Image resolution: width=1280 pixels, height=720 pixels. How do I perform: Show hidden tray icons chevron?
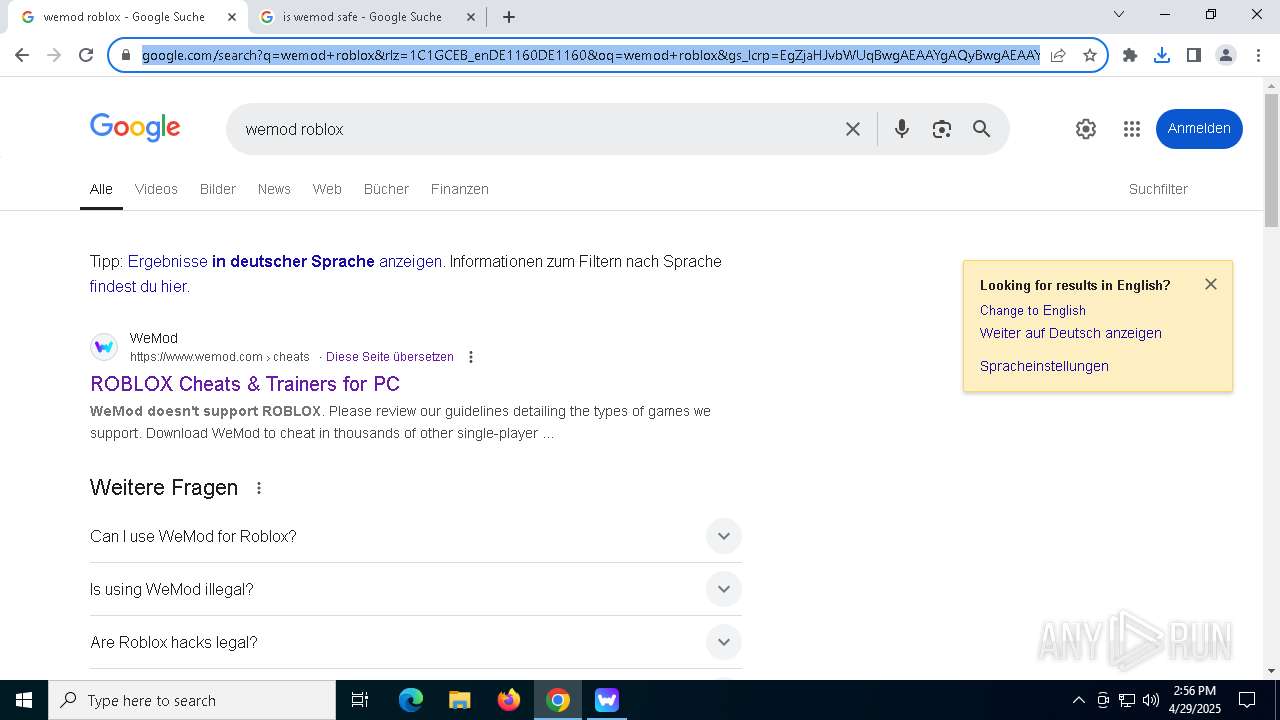(1078, 700)
